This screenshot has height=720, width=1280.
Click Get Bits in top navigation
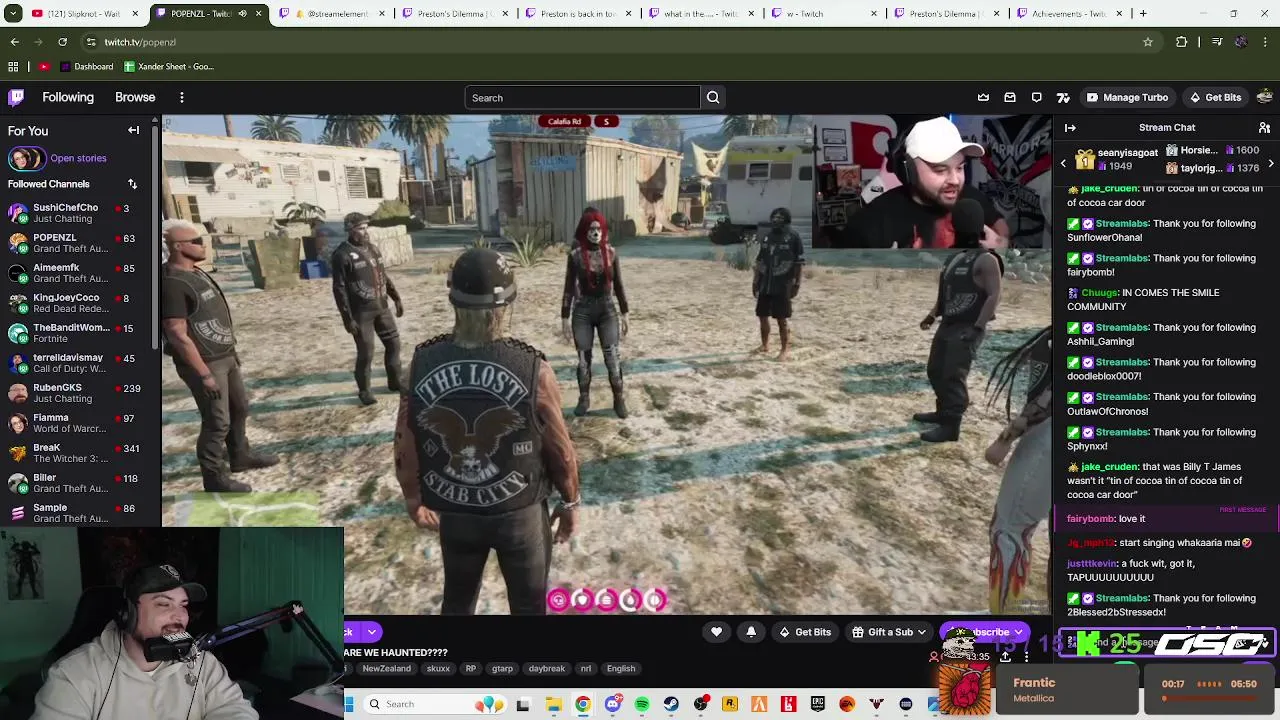(x=1215, y=97)
